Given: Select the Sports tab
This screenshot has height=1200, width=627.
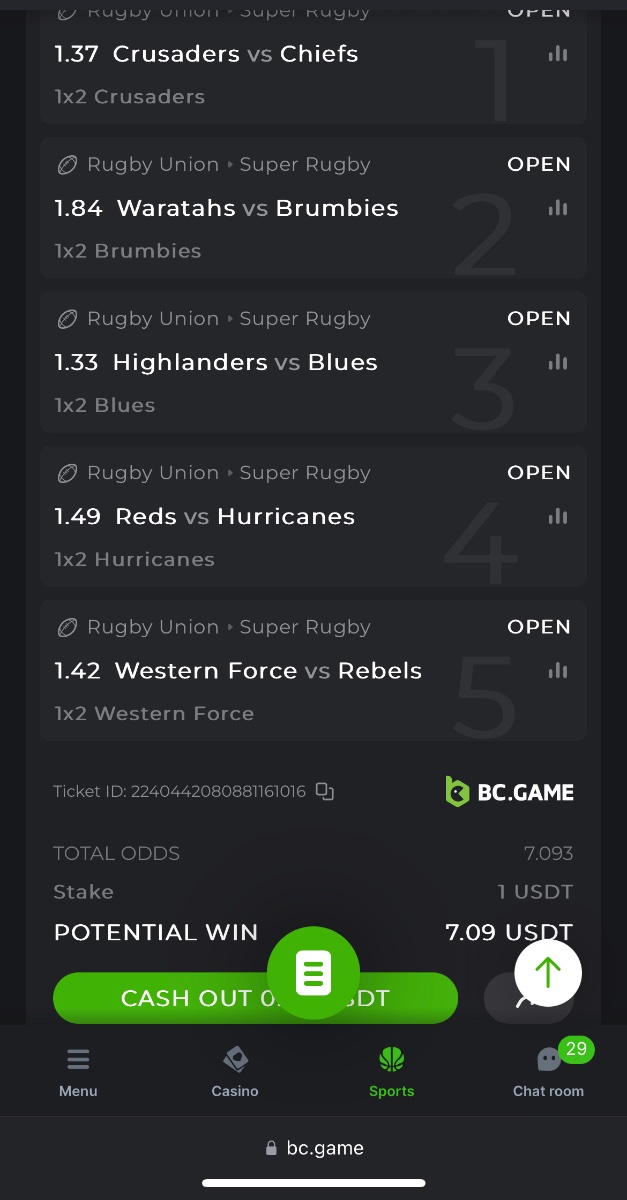Looking at the screenshot, I should [x=391, y=1072].
